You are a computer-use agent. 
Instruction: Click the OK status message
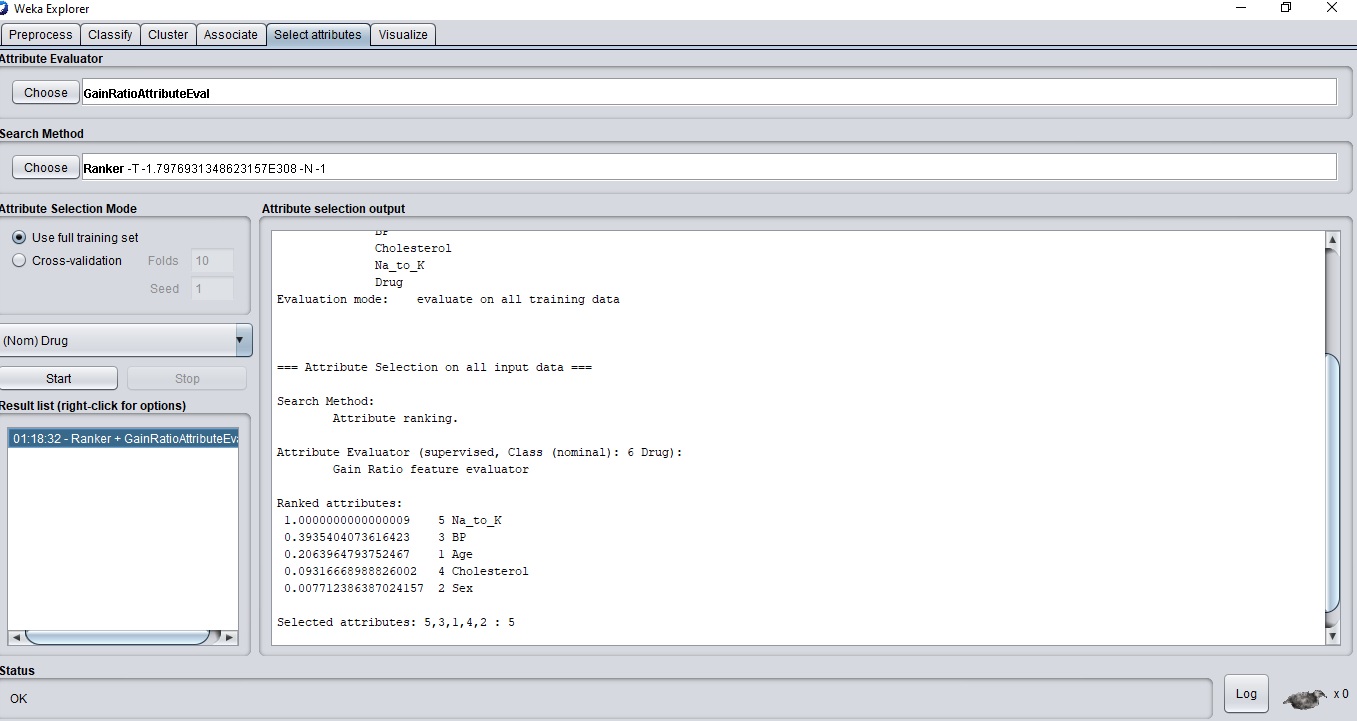pos(18,698)
